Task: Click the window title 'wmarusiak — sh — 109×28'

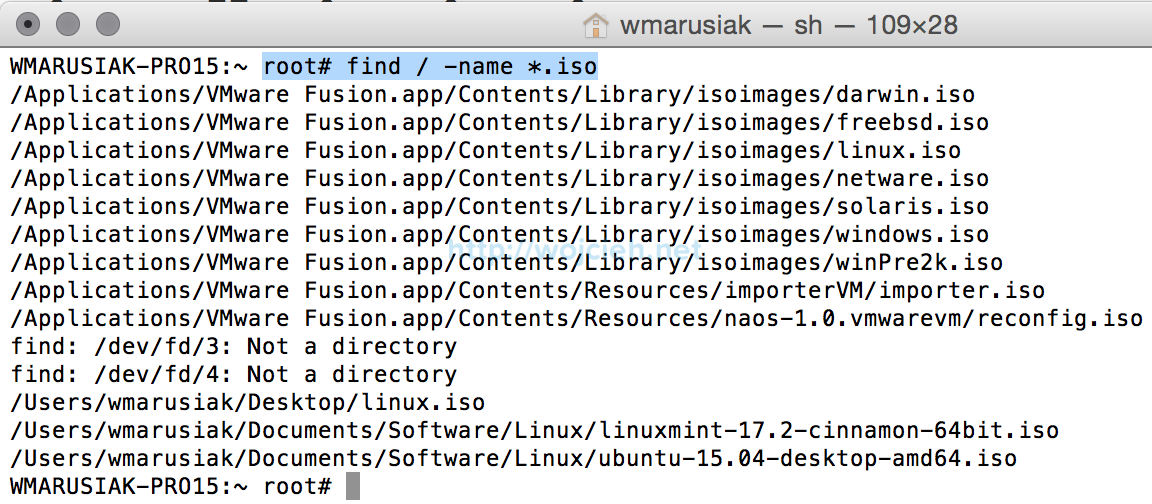Action: click(x=789, y=24)
